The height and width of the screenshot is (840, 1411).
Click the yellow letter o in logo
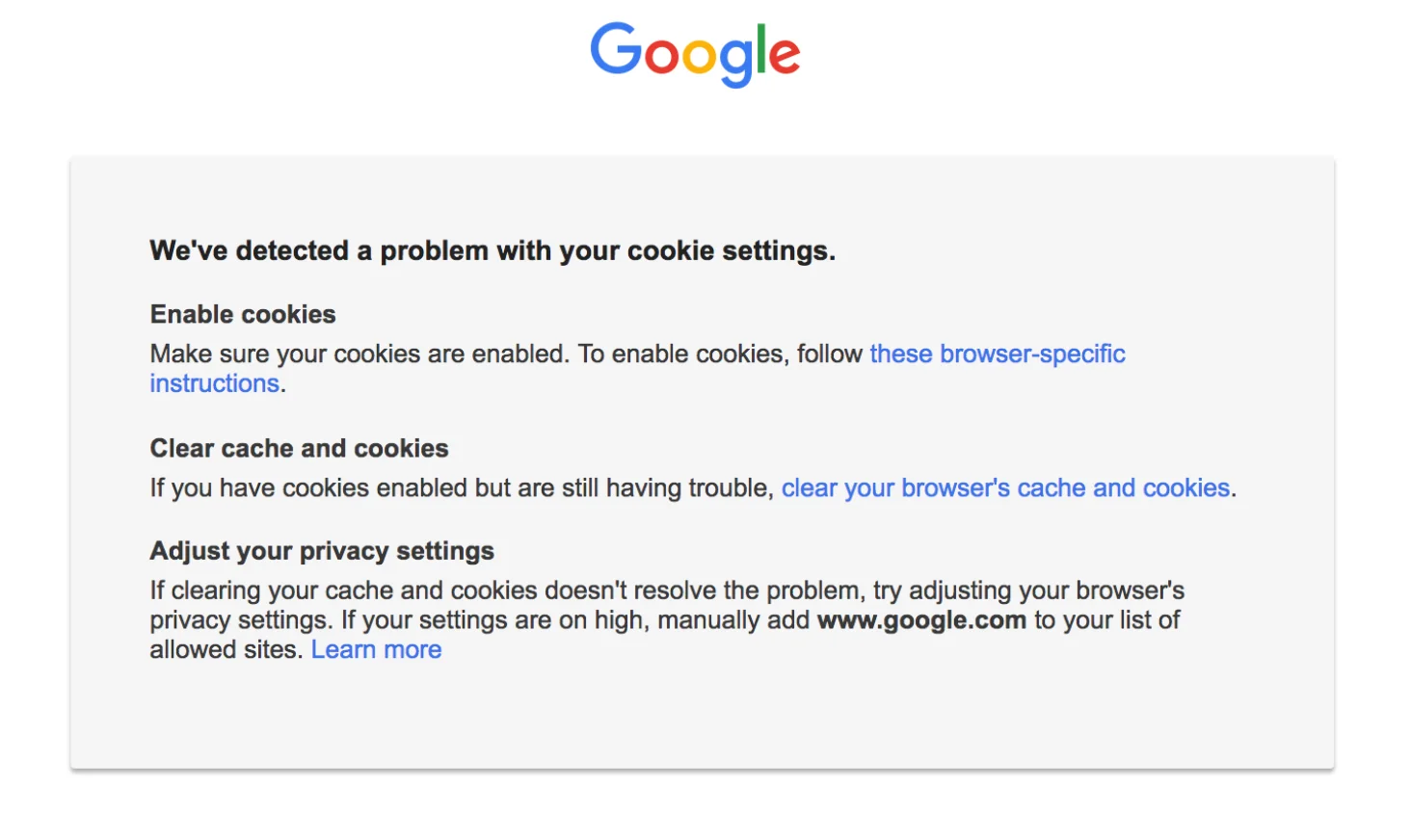click(x=700, y=57)
